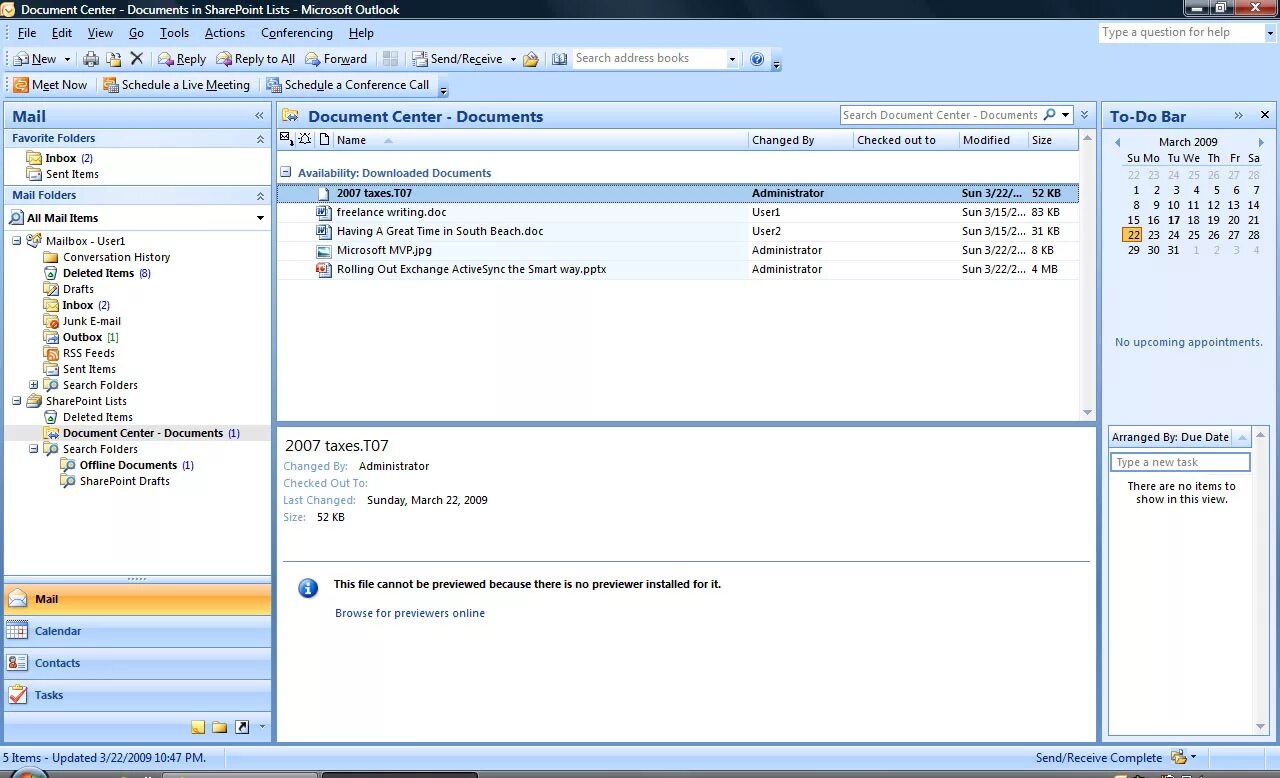Click the Folder List icon in navigation pane
Viewport: 1280px width, 778px height.
[x=219, y=727]
